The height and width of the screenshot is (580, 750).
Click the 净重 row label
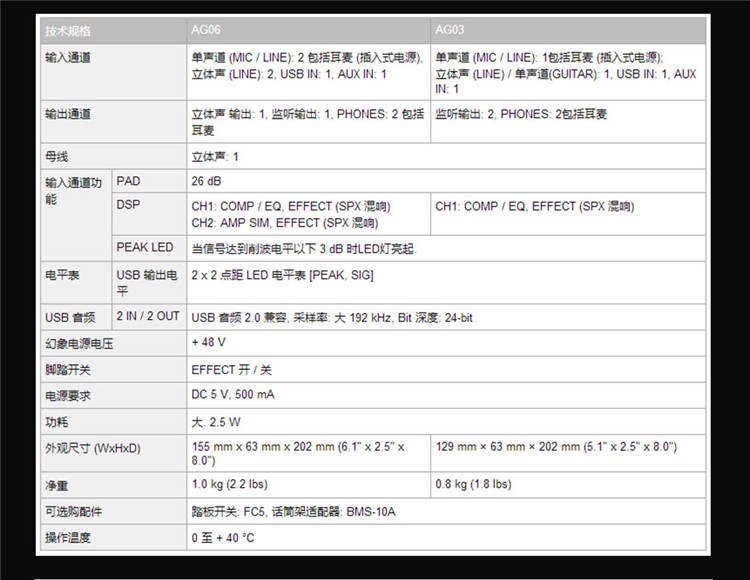tap(56, 486)
